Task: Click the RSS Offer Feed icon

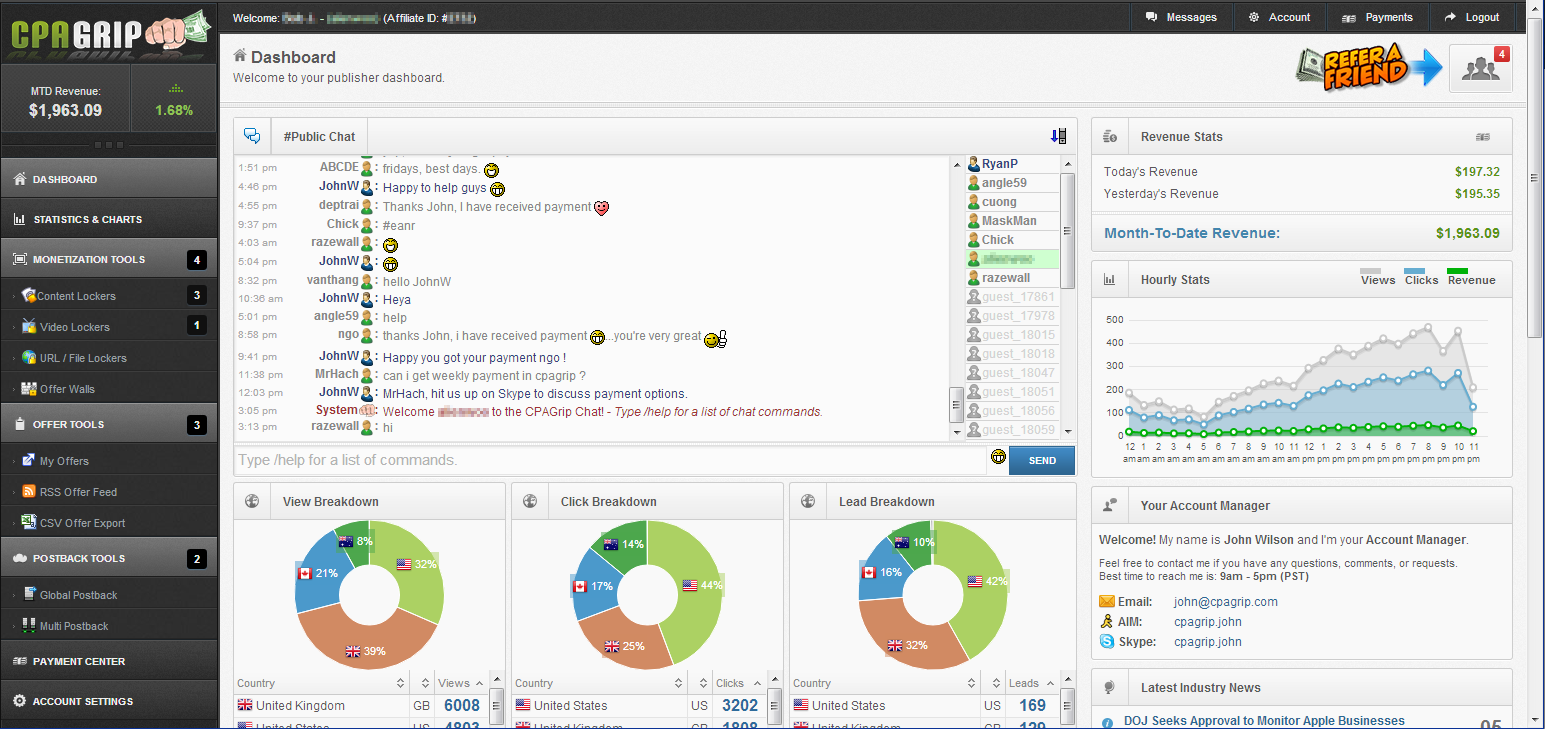Action: coord(29,492)
